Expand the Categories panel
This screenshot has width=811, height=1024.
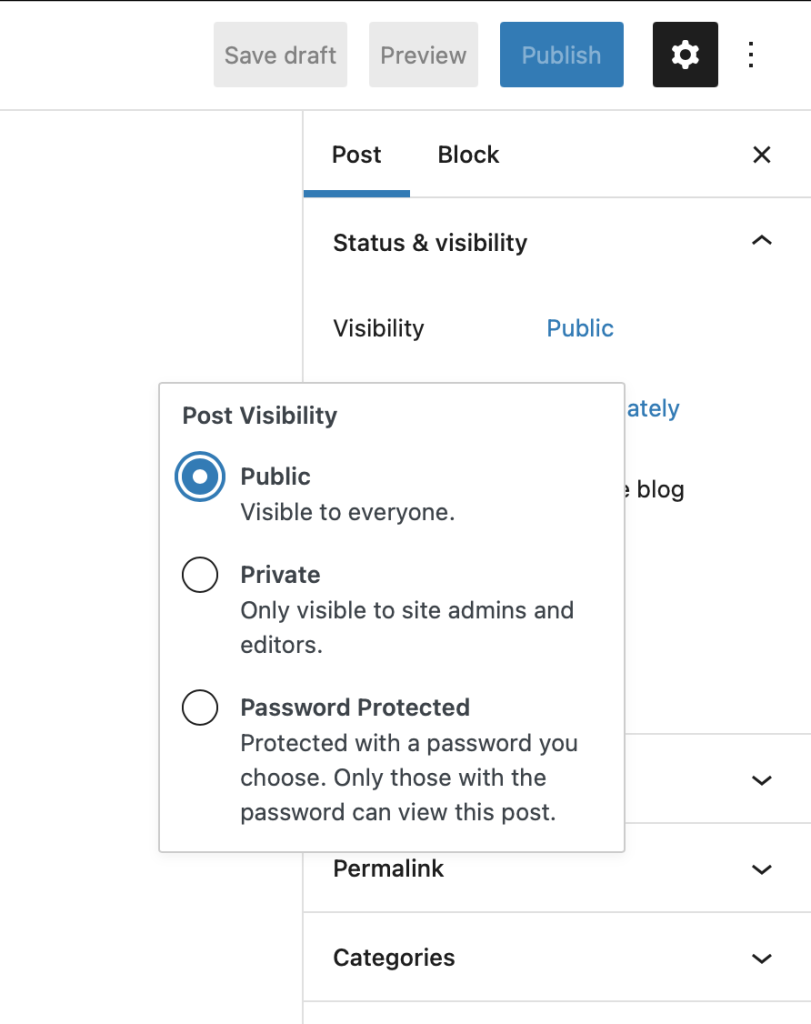pyautogui.click(x=762, y=958)
